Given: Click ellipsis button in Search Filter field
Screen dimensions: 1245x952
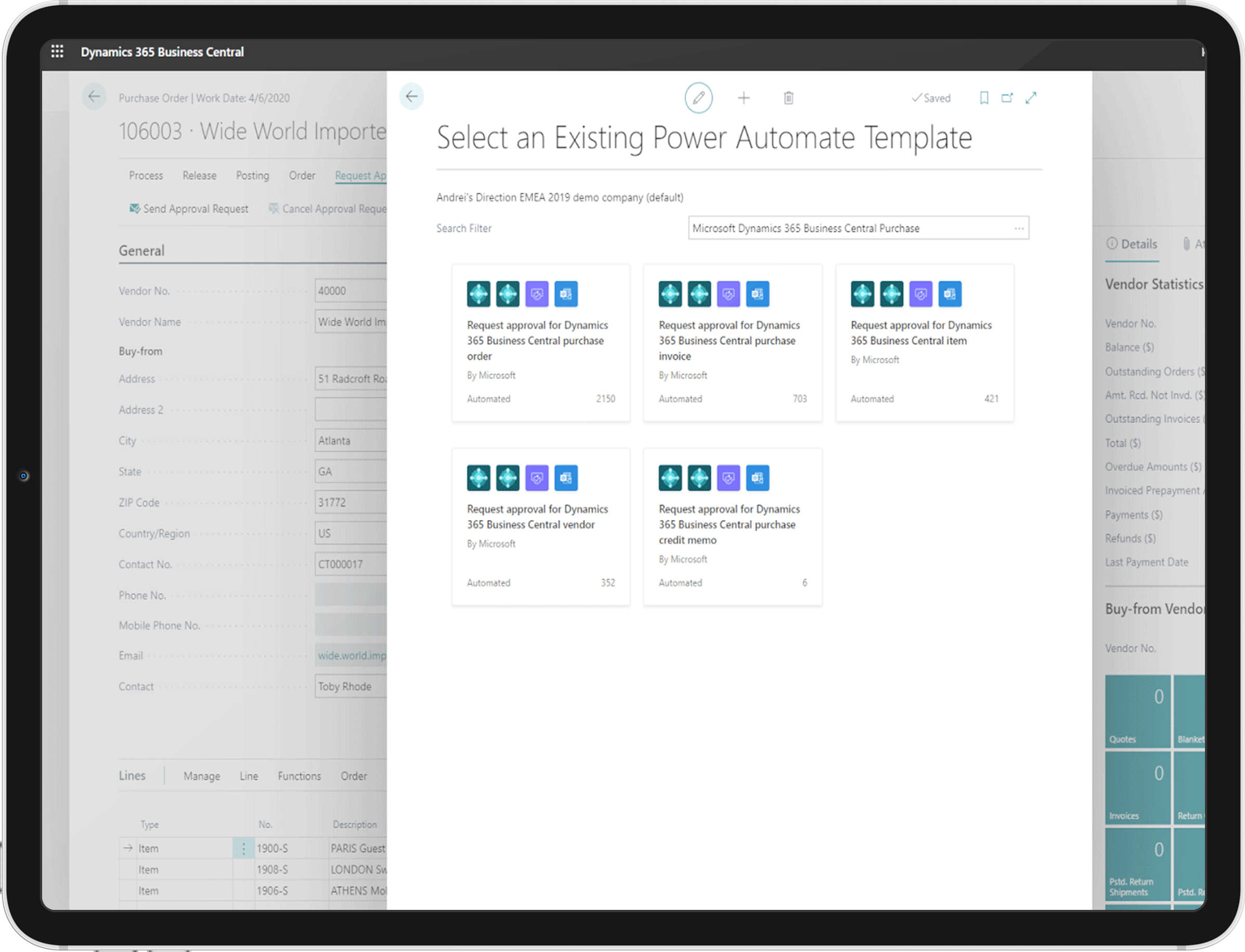Looking at the screenshot, I should (1019, 228).
